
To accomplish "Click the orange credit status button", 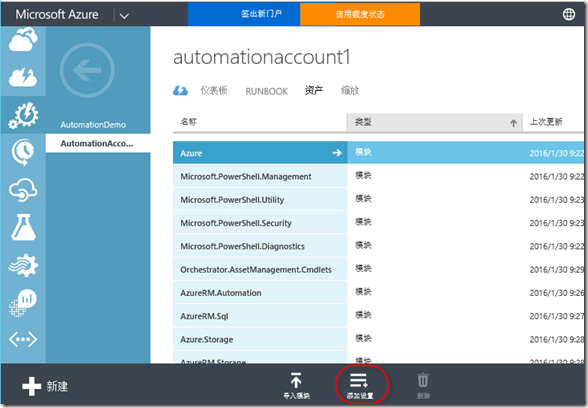I will click(360, 14).
